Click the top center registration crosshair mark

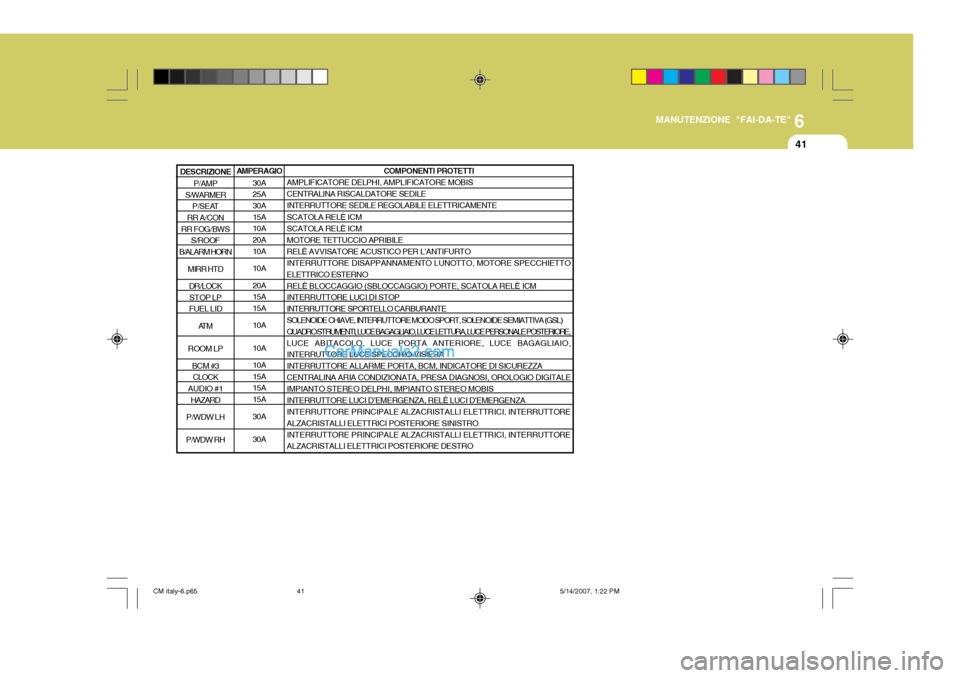[x=480, y=80]
